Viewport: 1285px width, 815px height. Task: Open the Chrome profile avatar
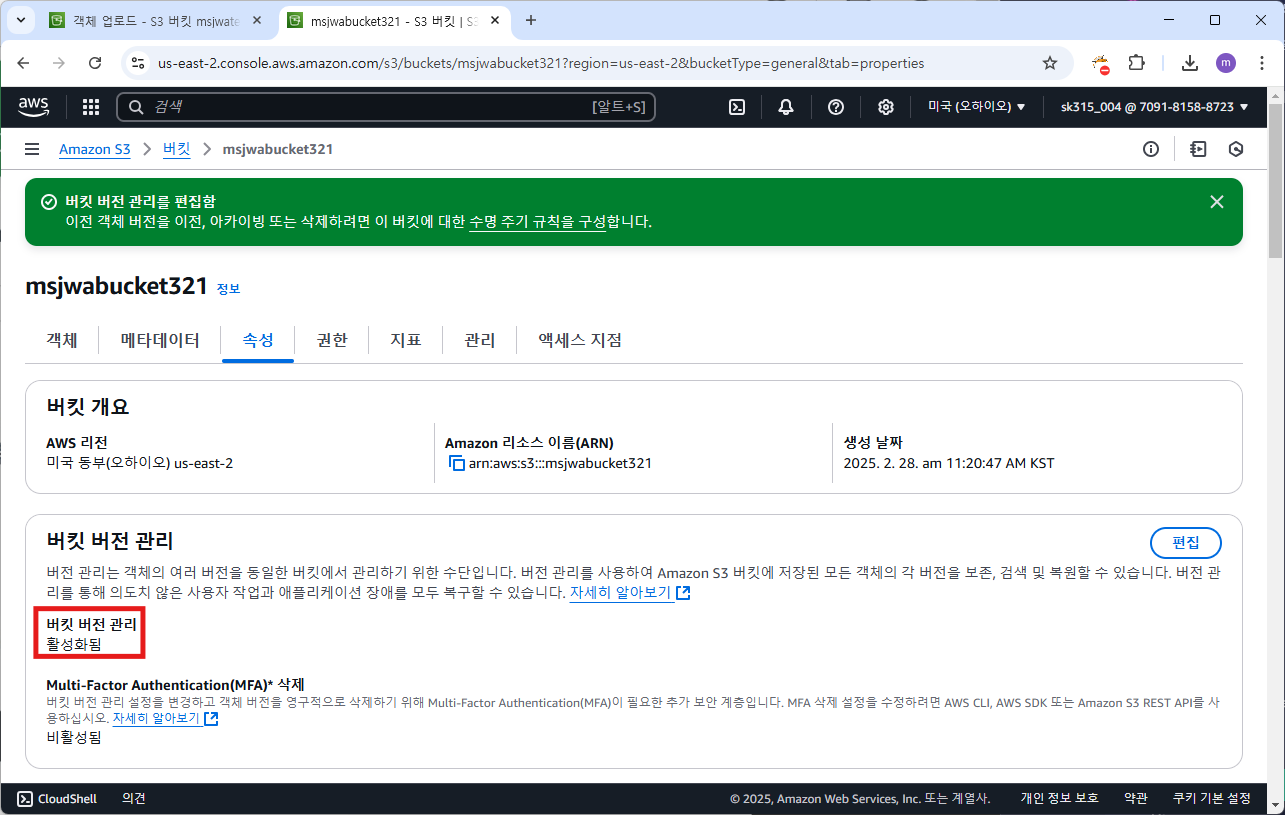tap(1226, 63)
